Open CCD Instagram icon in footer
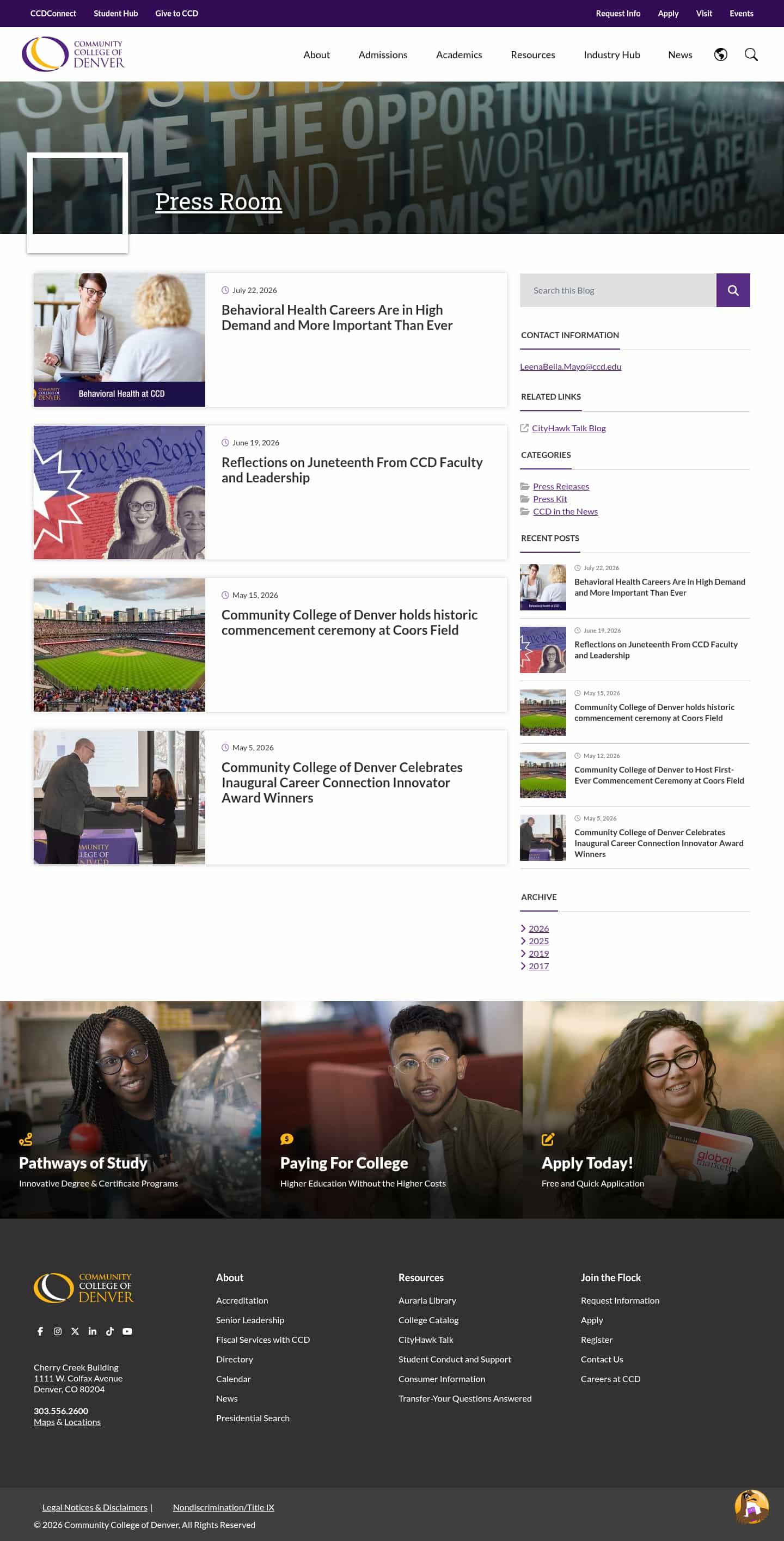Image resolution: width=784 pixels, height=1541 pixels. click(57, 1331)
